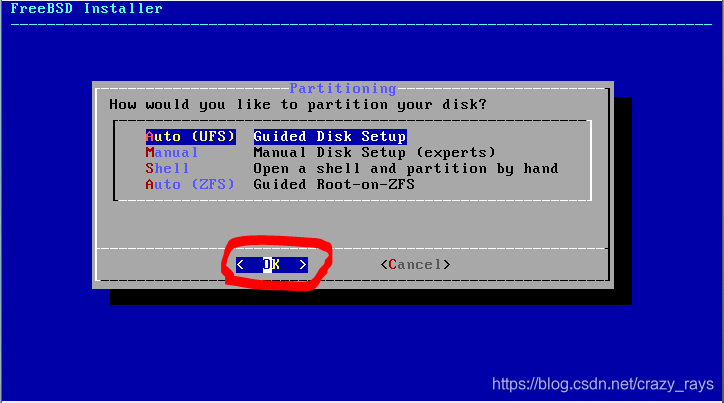724x403 pixels.
Task: Click the OK button
Action: [272, 265]
